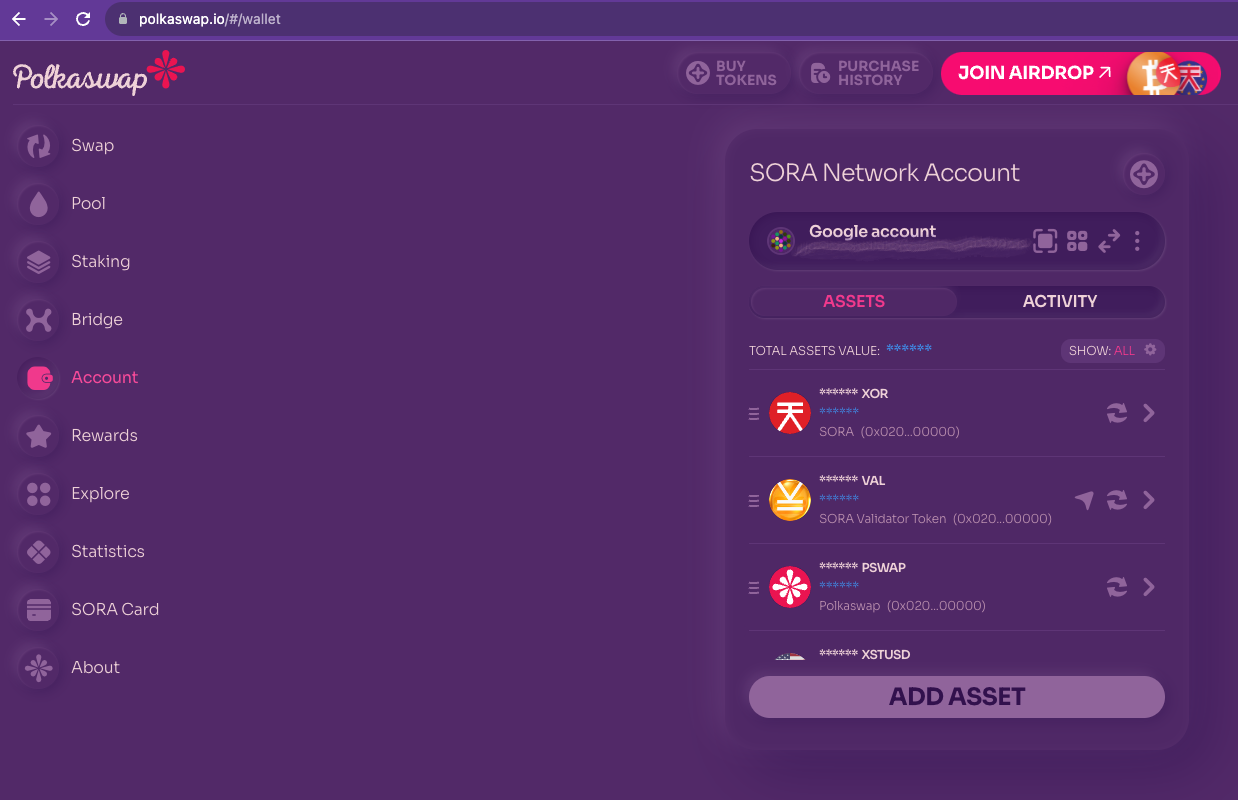Show the account QR code icon
The height and width of the screenshot is (800, 1238).
click(1077, 241)
